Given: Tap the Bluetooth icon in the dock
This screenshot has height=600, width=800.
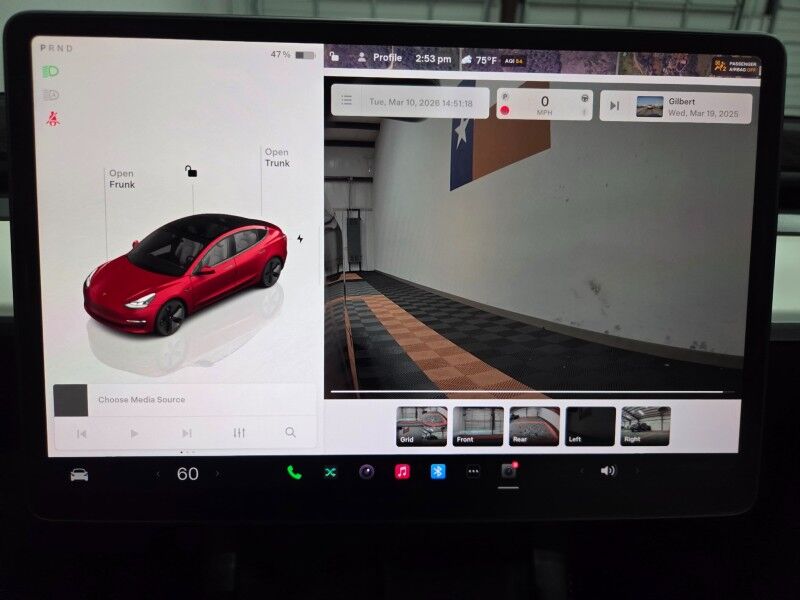Looking at the screenshot, I should pyautogui.click(x=437, y=472).
